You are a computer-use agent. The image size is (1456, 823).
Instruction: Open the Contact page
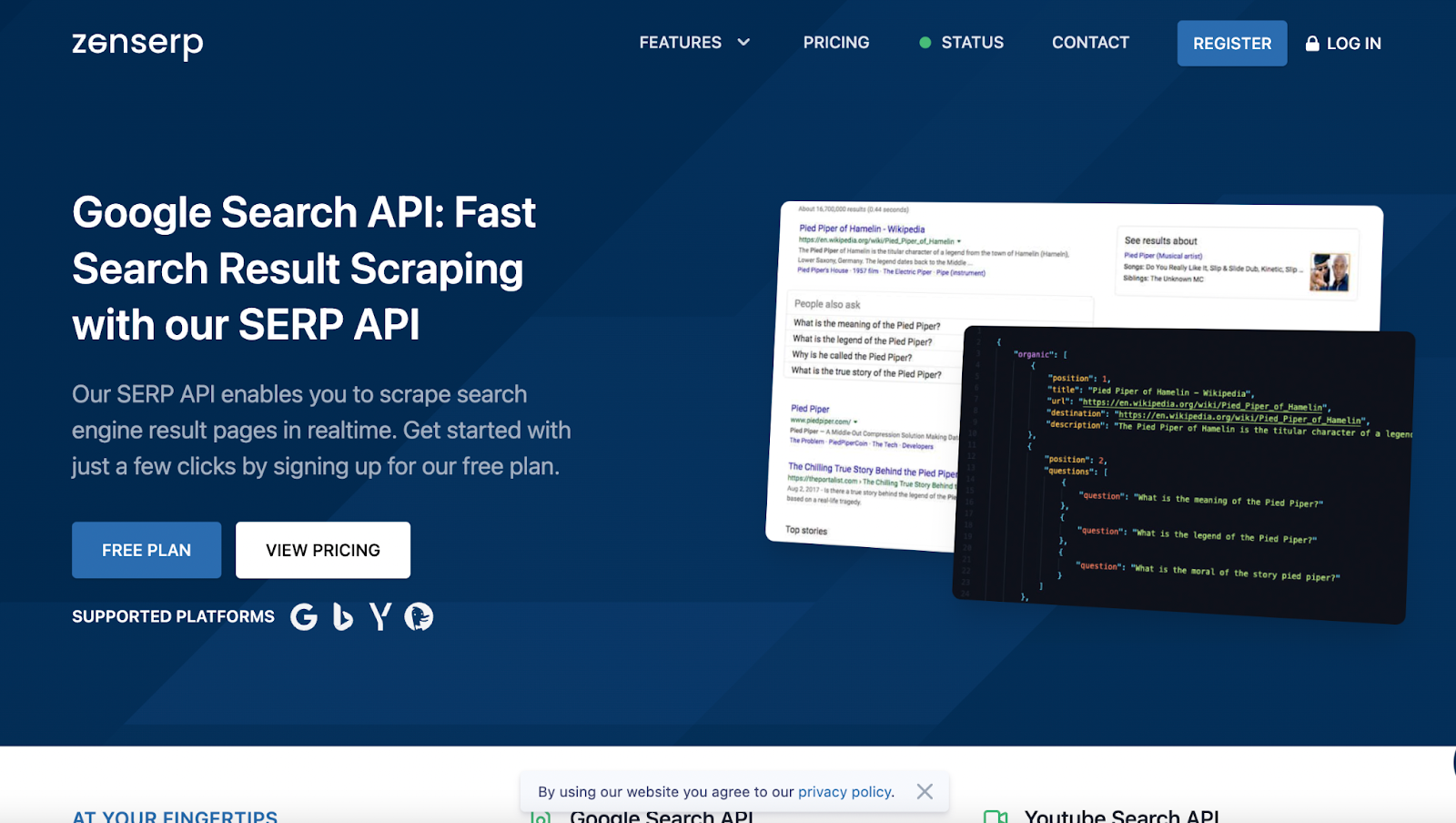click(x=1090, y=43)
